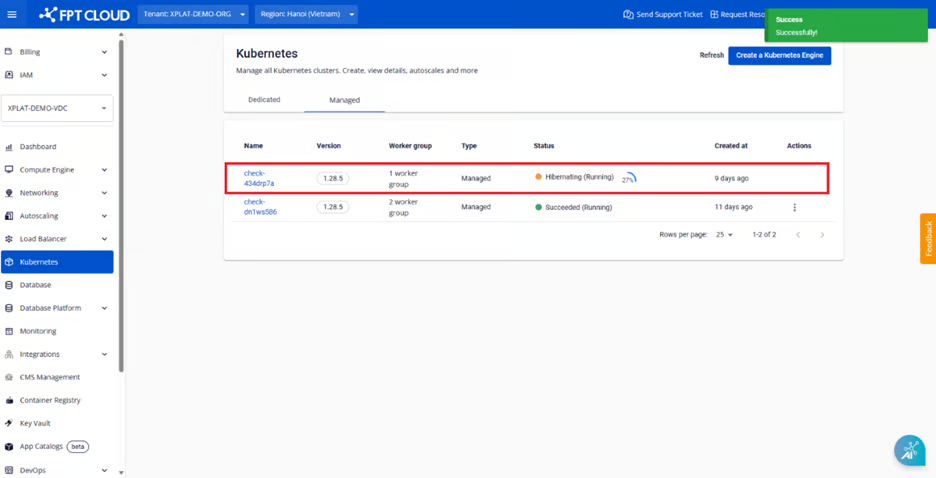
Task: Open the Key Vault sidebar item
Action: click(35, 423)
